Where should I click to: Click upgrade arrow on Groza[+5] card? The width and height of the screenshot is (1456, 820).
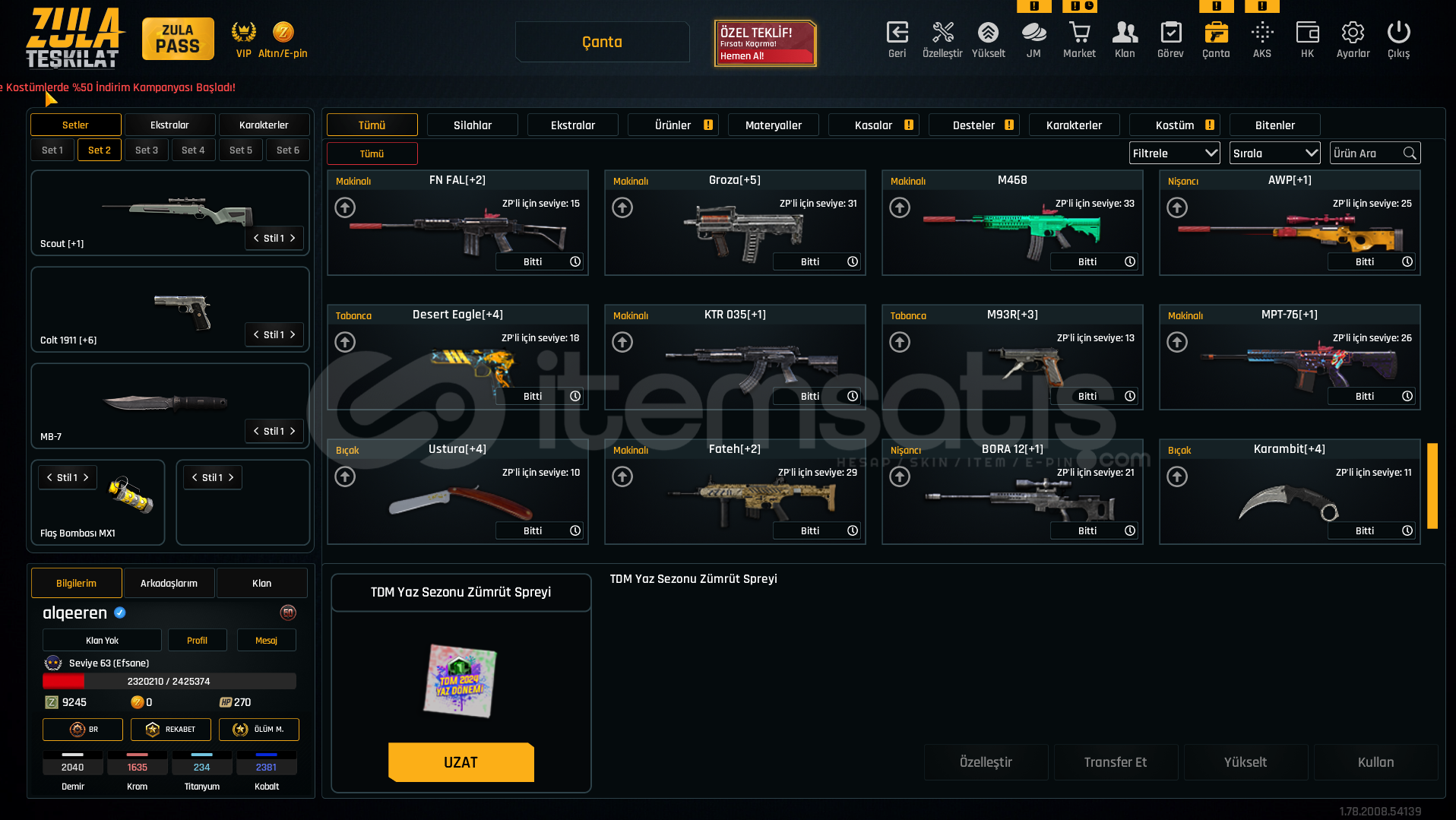622,207
